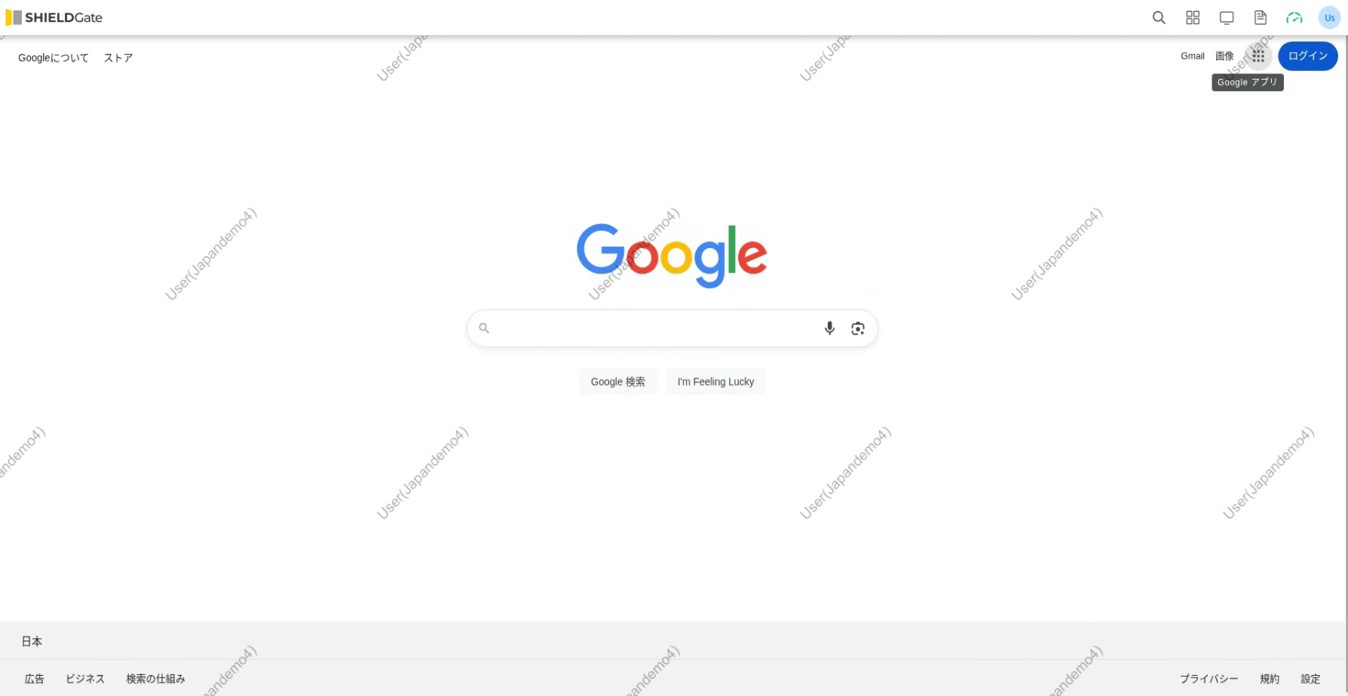The width and height of the screenshot is (1348, 696).
Task: Open the Googleについて link
Action: 53,58
